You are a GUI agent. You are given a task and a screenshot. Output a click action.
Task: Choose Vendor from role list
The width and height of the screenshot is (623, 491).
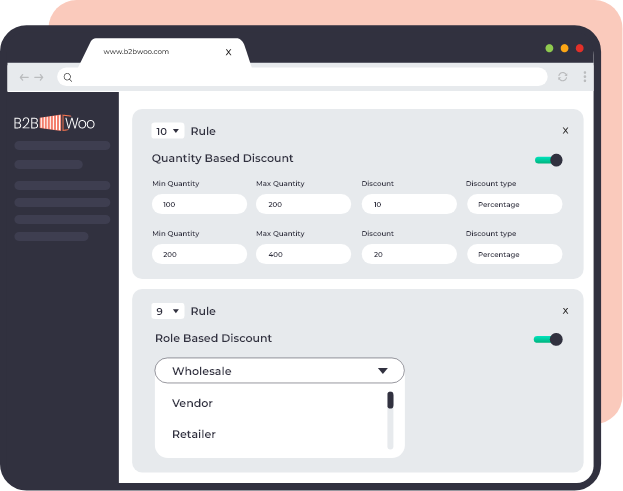(x=192, y=403)
